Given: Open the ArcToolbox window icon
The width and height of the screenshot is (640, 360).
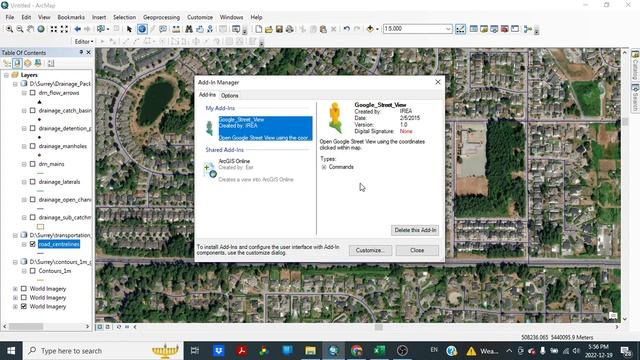Looking at the screenshot, I should tap(504, 29).
